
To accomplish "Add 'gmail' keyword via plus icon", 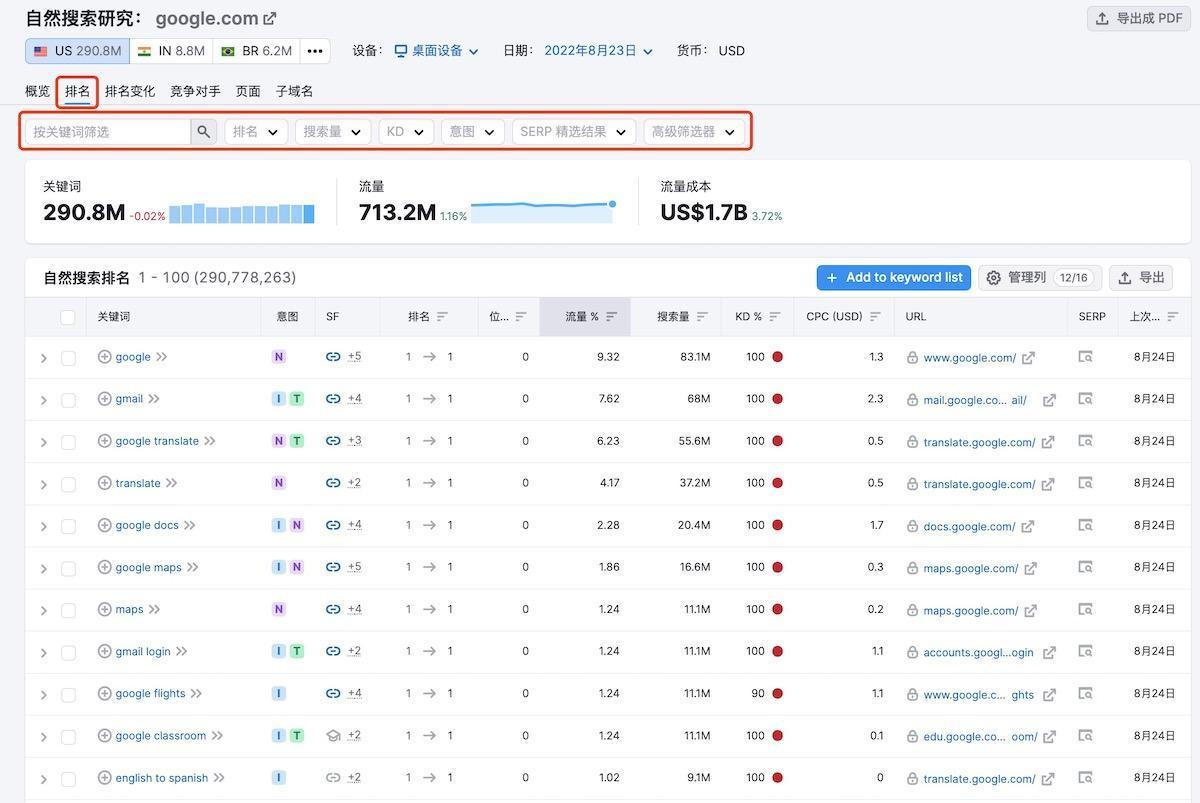I will [104, 399].
